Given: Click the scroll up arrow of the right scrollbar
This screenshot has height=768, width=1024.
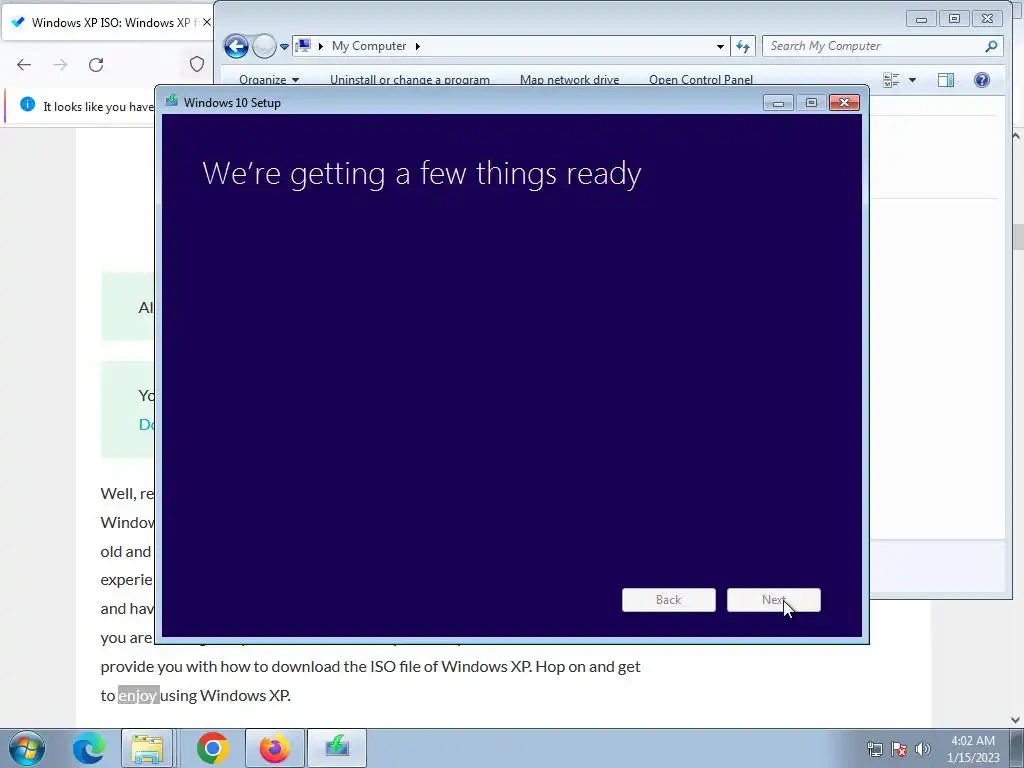Looking at the screenshot, I should [x=1016, y=136].
